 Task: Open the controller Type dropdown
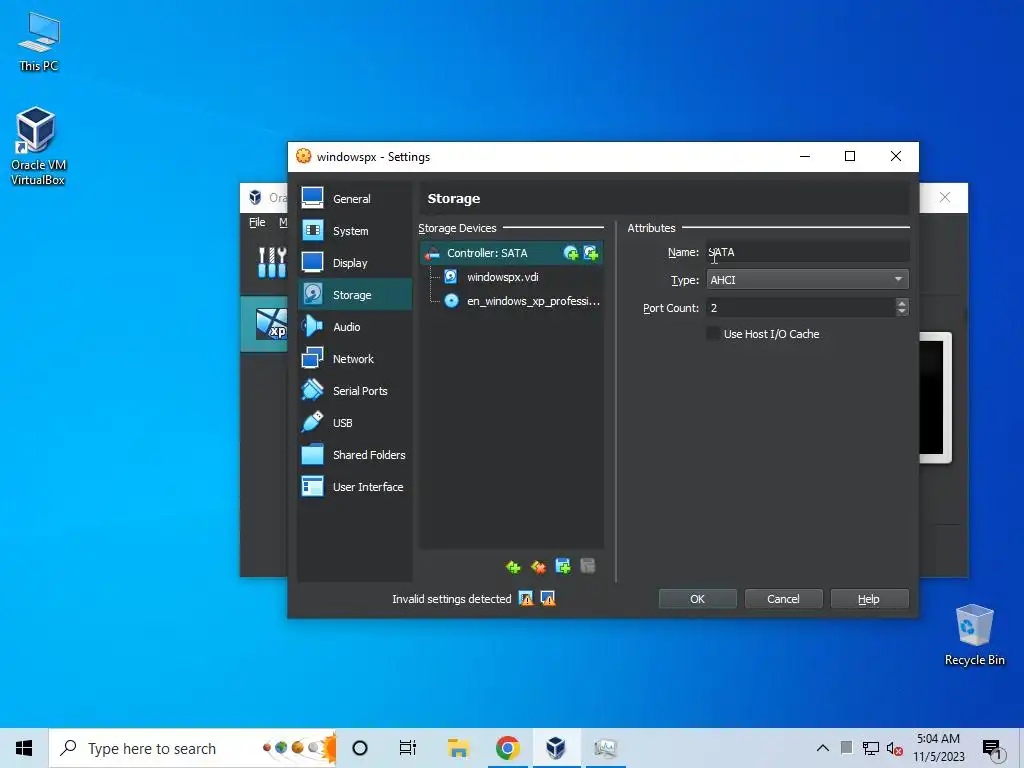(807, 280)
